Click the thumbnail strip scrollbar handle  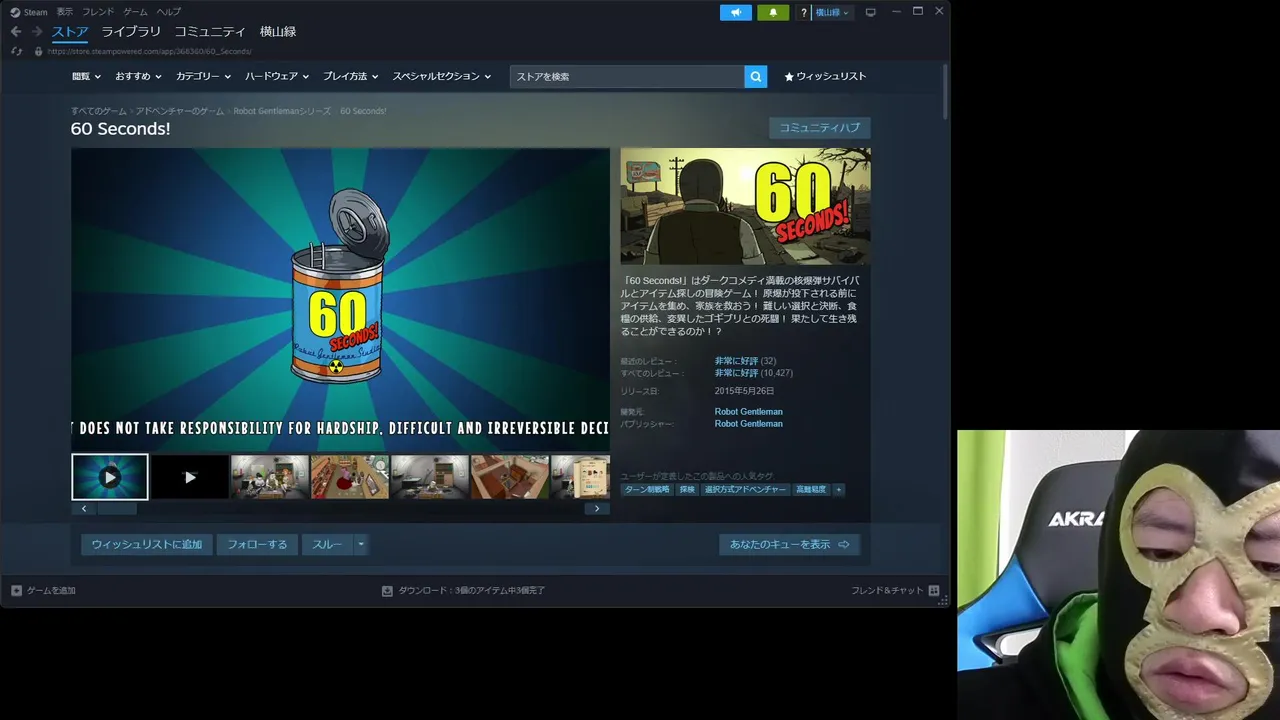point(116,508)
